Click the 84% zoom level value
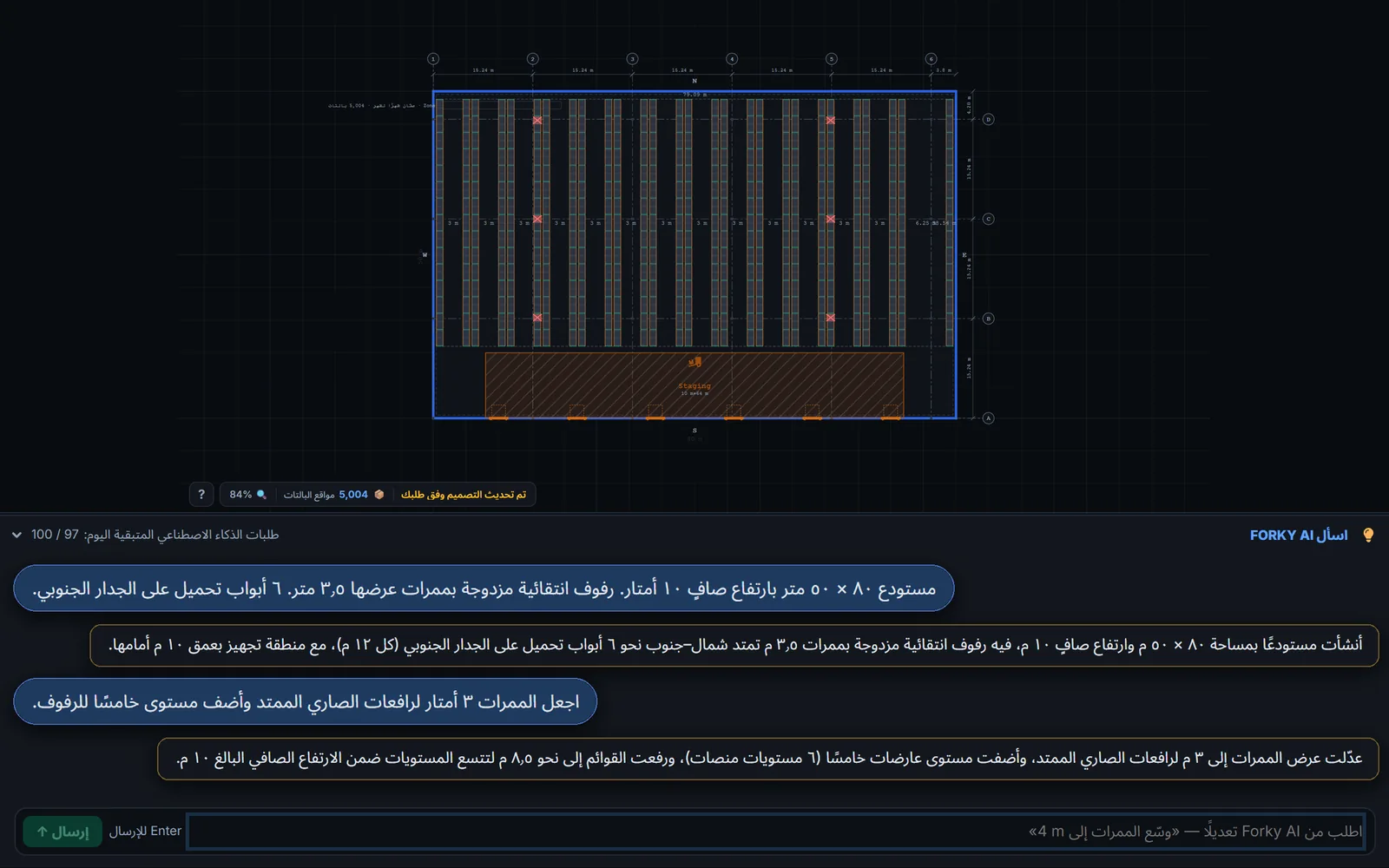1389x868 pixels. 240,495
